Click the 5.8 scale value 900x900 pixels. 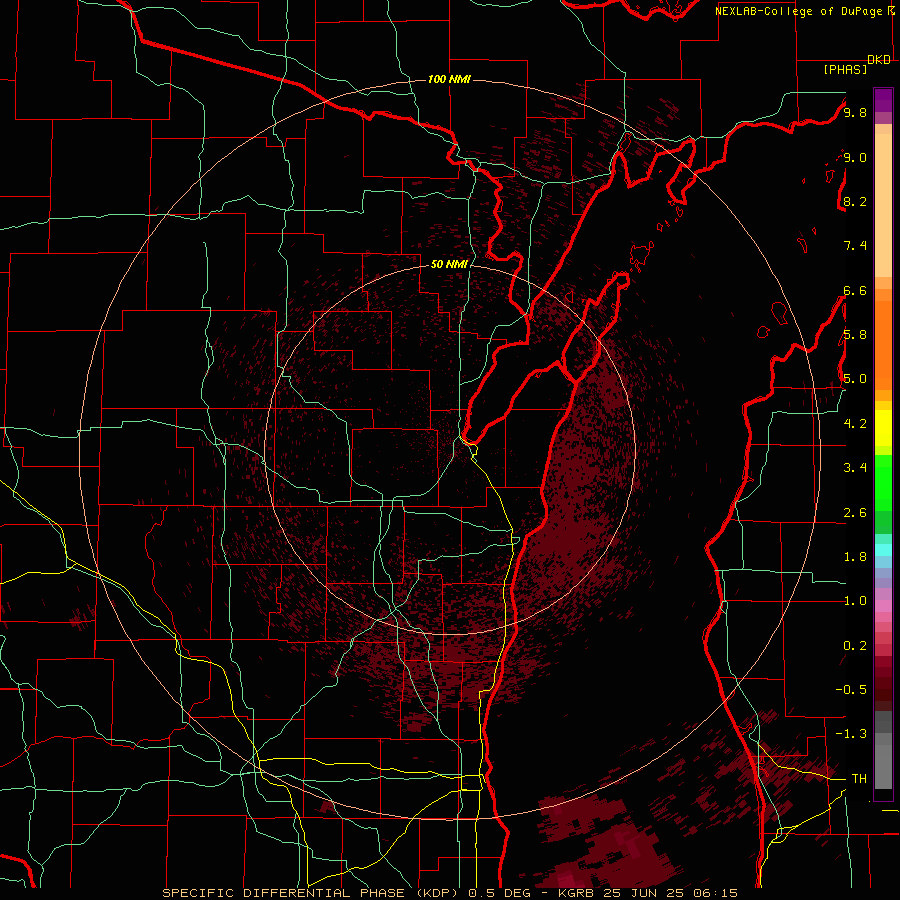point(855,335)
